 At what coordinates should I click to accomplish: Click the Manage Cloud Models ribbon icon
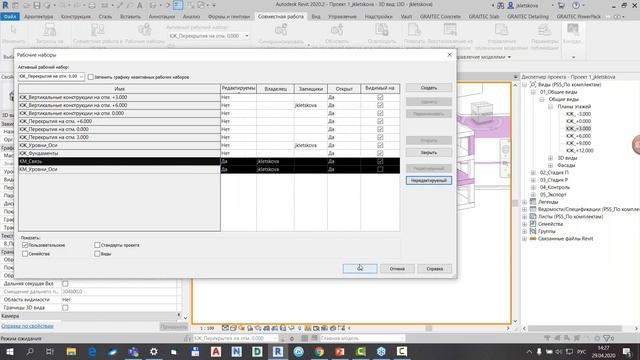click(502, 30)
